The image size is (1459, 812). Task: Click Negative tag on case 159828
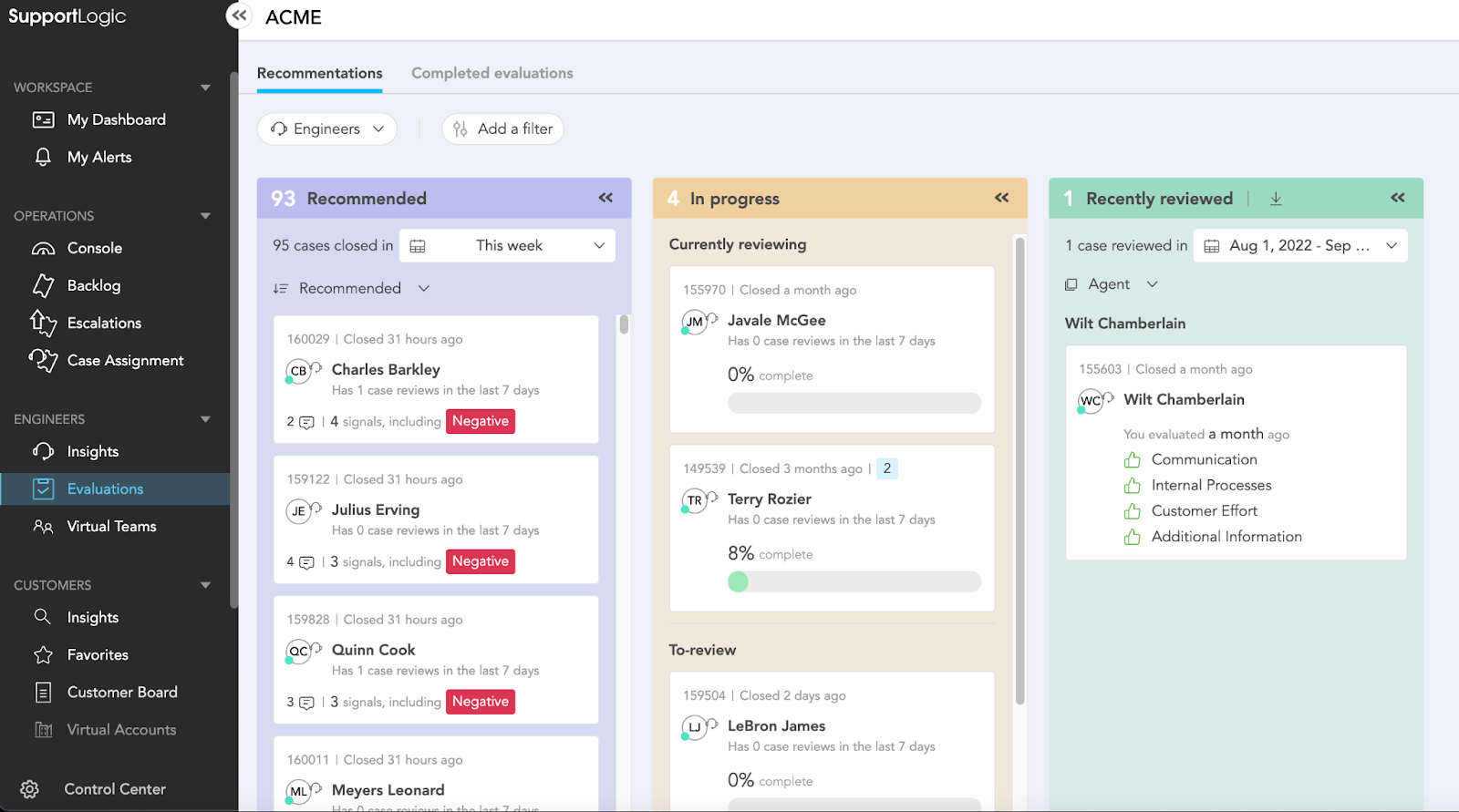[481, 702]
